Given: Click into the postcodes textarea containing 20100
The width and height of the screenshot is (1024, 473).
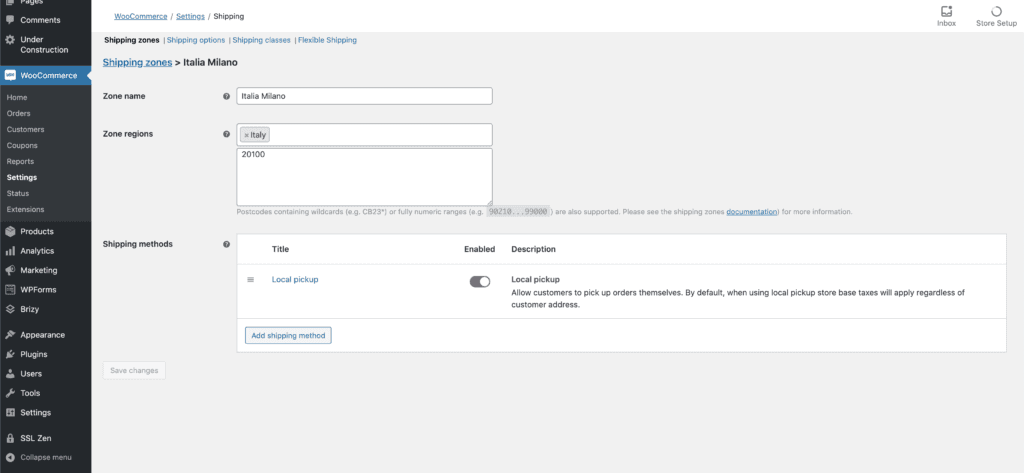Looking at the screenshot, I should [x=364, y=177].
